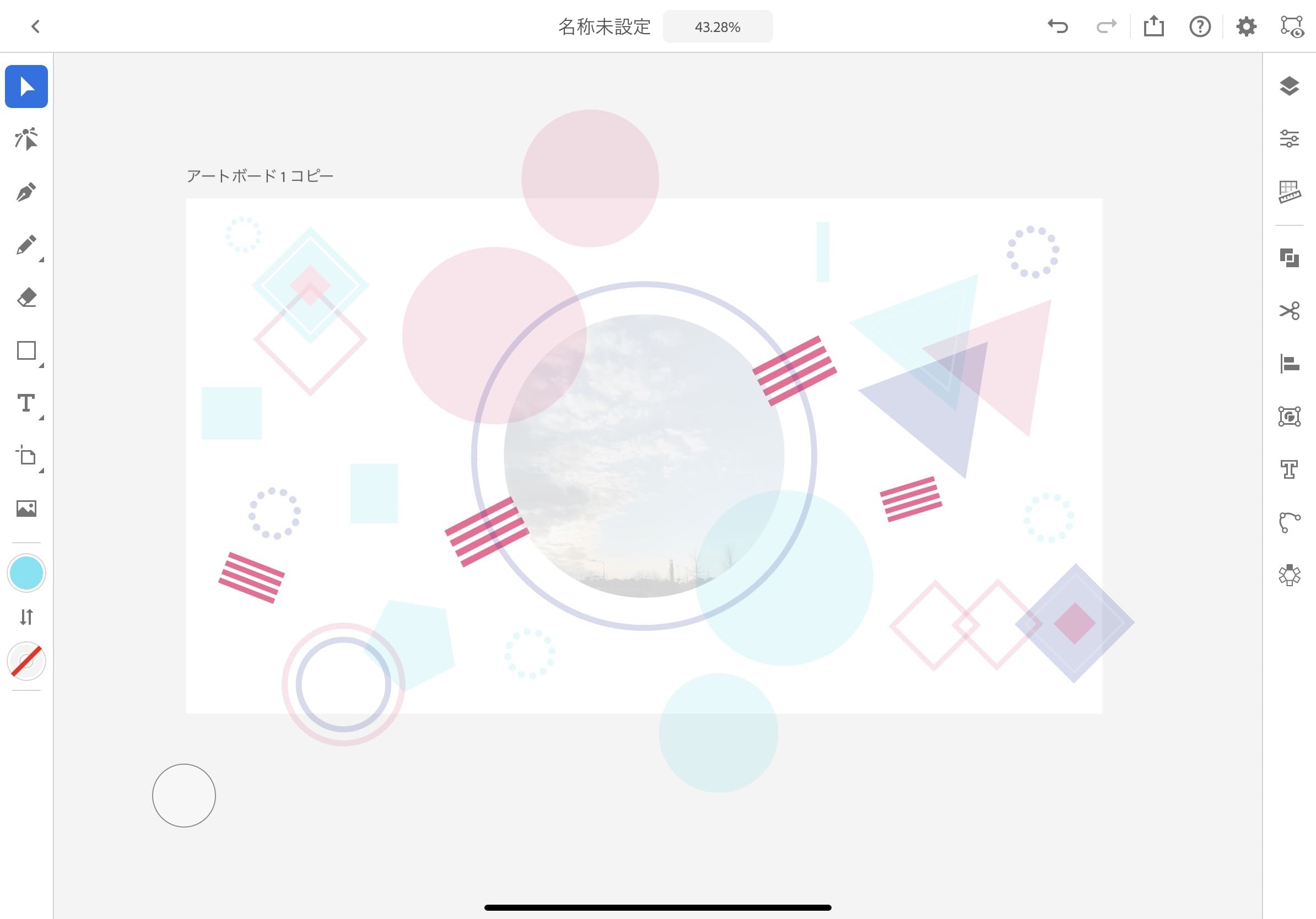
Task: Redo the last action
Action: click(x=1106, y=26)
